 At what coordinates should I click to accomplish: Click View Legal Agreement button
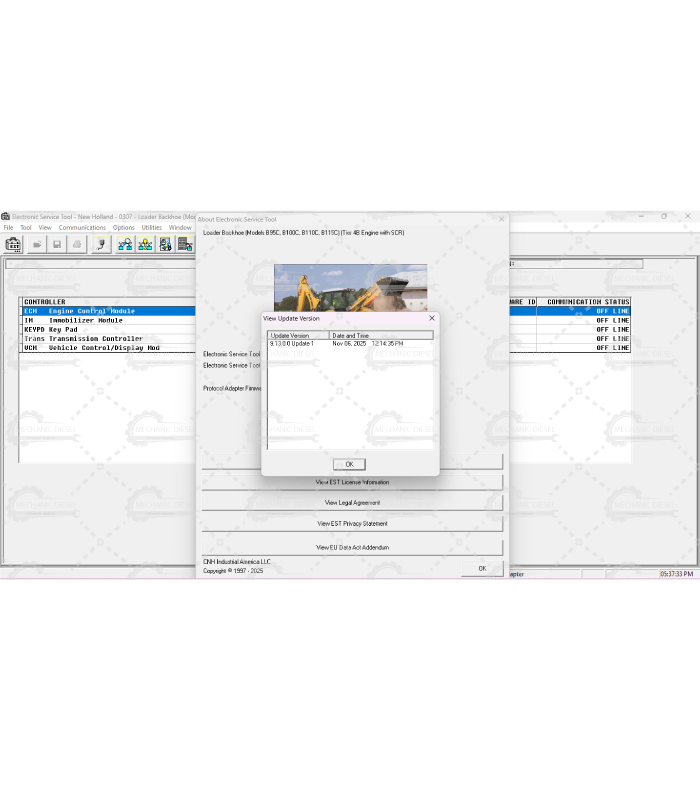pyautogui.click(x=352, y=503)
